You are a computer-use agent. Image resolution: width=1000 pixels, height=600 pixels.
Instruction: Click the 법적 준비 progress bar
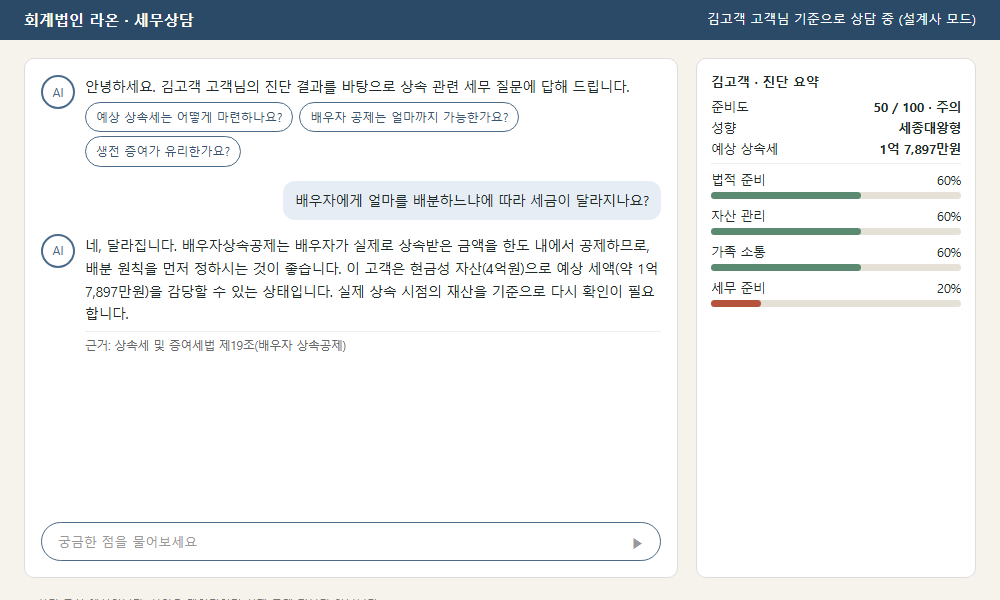point(835,196)
